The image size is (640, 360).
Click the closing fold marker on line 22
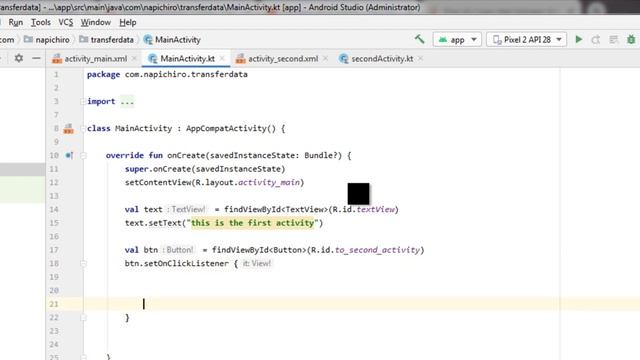(83, 318)
